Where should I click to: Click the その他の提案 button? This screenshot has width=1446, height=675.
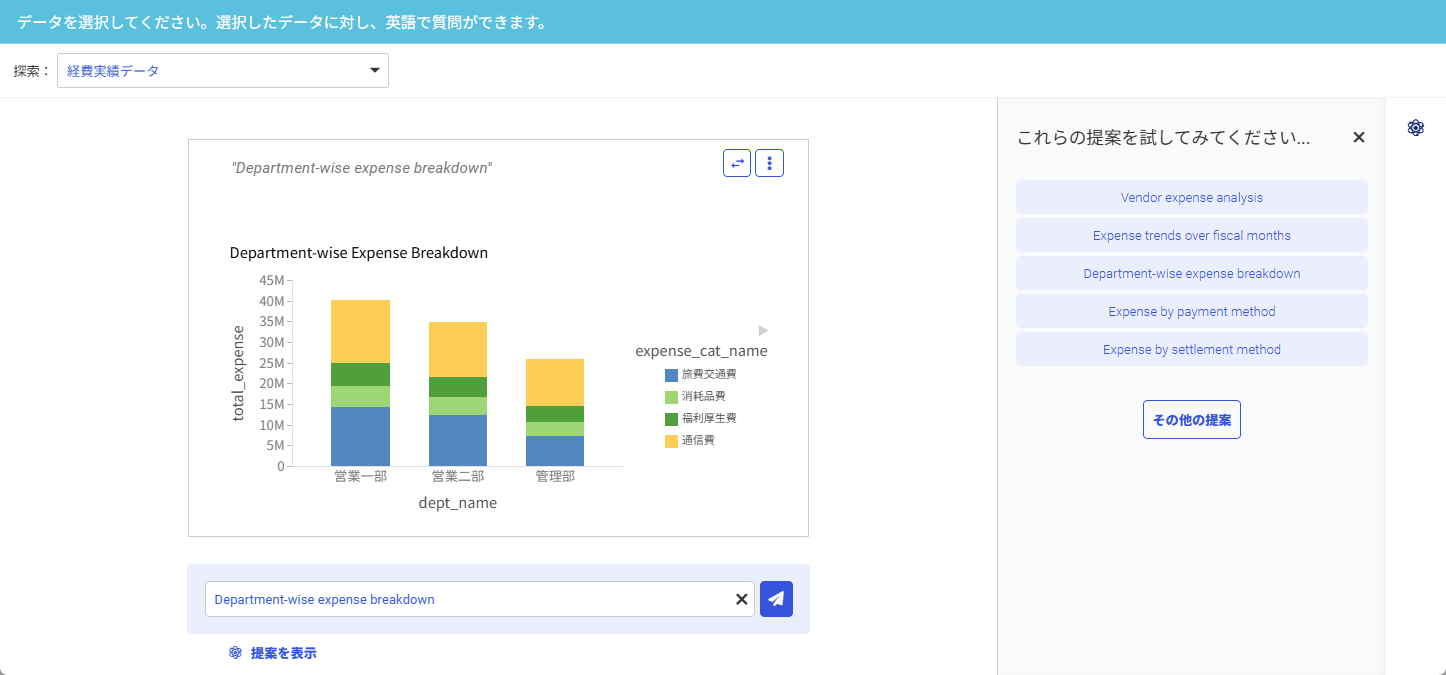[x=1192, y=420]
